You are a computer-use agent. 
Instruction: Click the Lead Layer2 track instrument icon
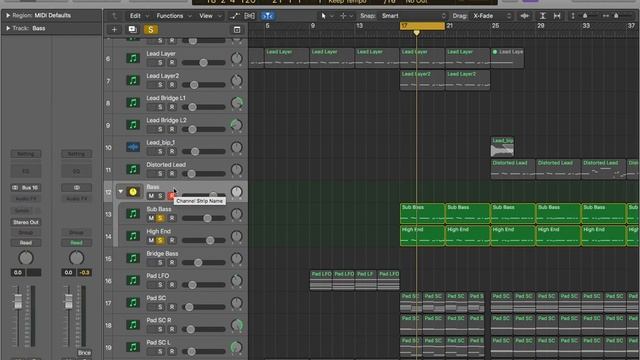click(133, 80)
